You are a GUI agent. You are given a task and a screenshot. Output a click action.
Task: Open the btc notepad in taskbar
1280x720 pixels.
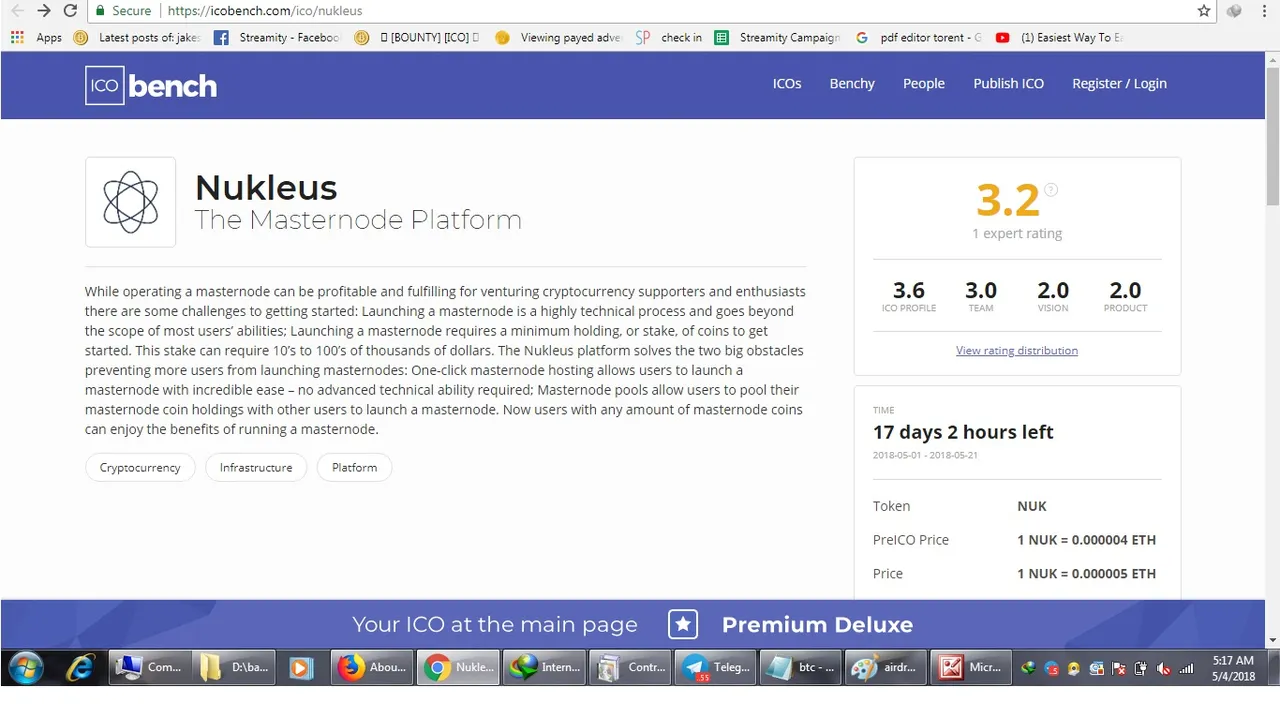(801, 667)
